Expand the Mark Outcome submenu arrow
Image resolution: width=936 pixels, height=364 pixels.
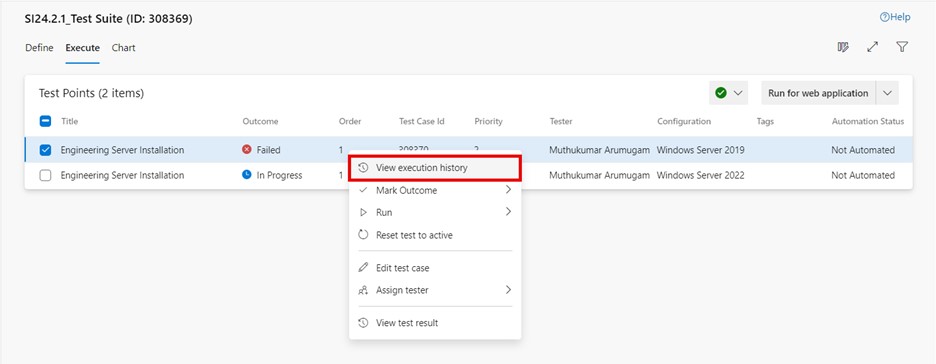pyautogui.click(x=508, y=190)
